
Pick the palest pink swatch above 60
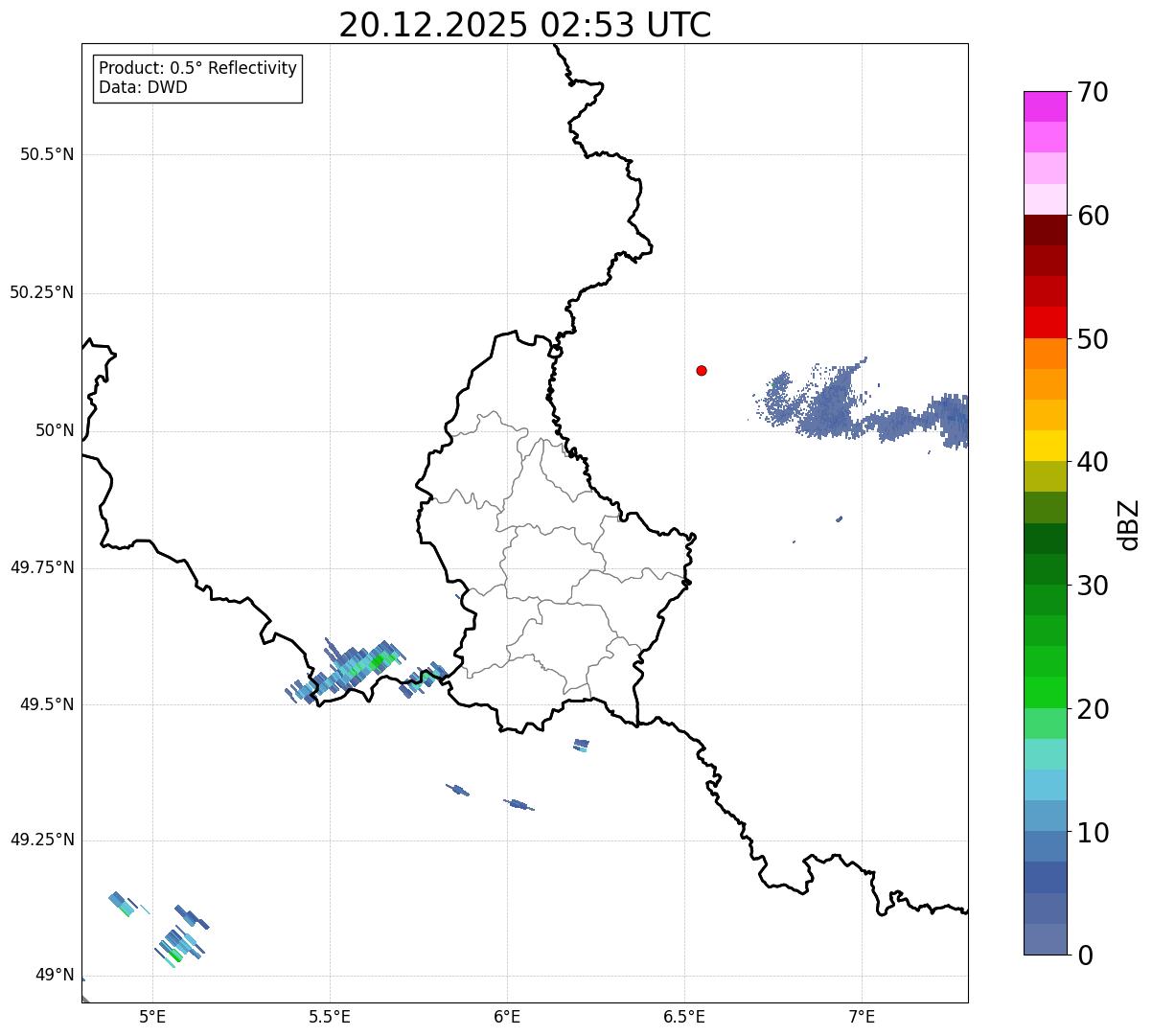[1045, 199]
